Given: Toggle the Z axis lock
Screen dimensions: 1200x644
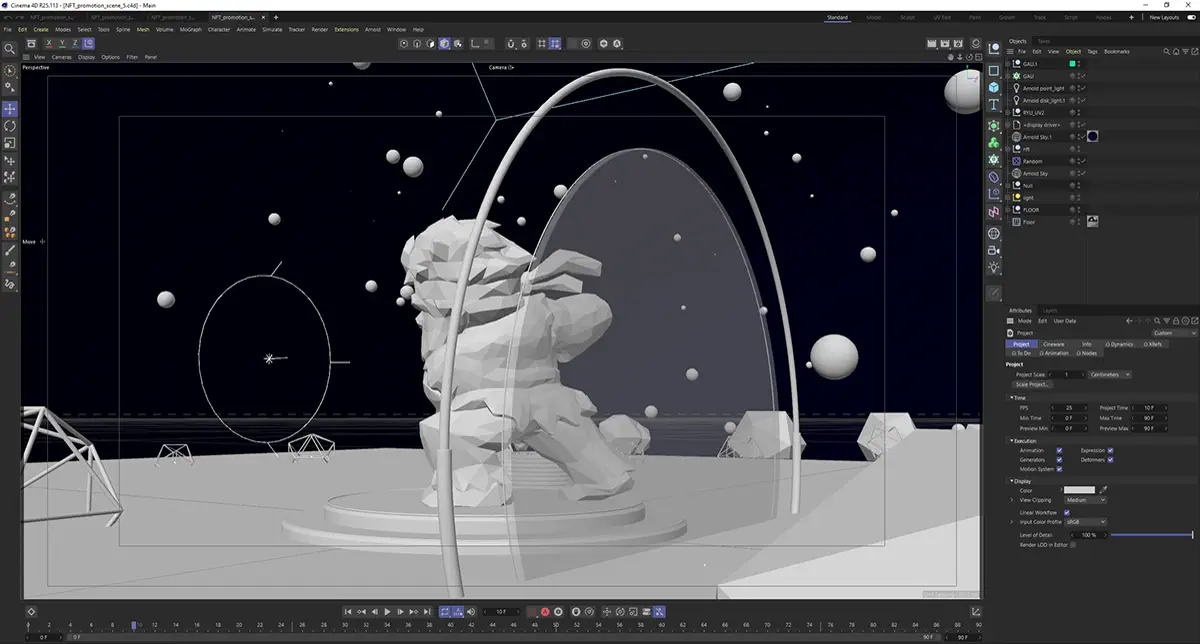Looking at the screenshot, I should coord(74,44).
